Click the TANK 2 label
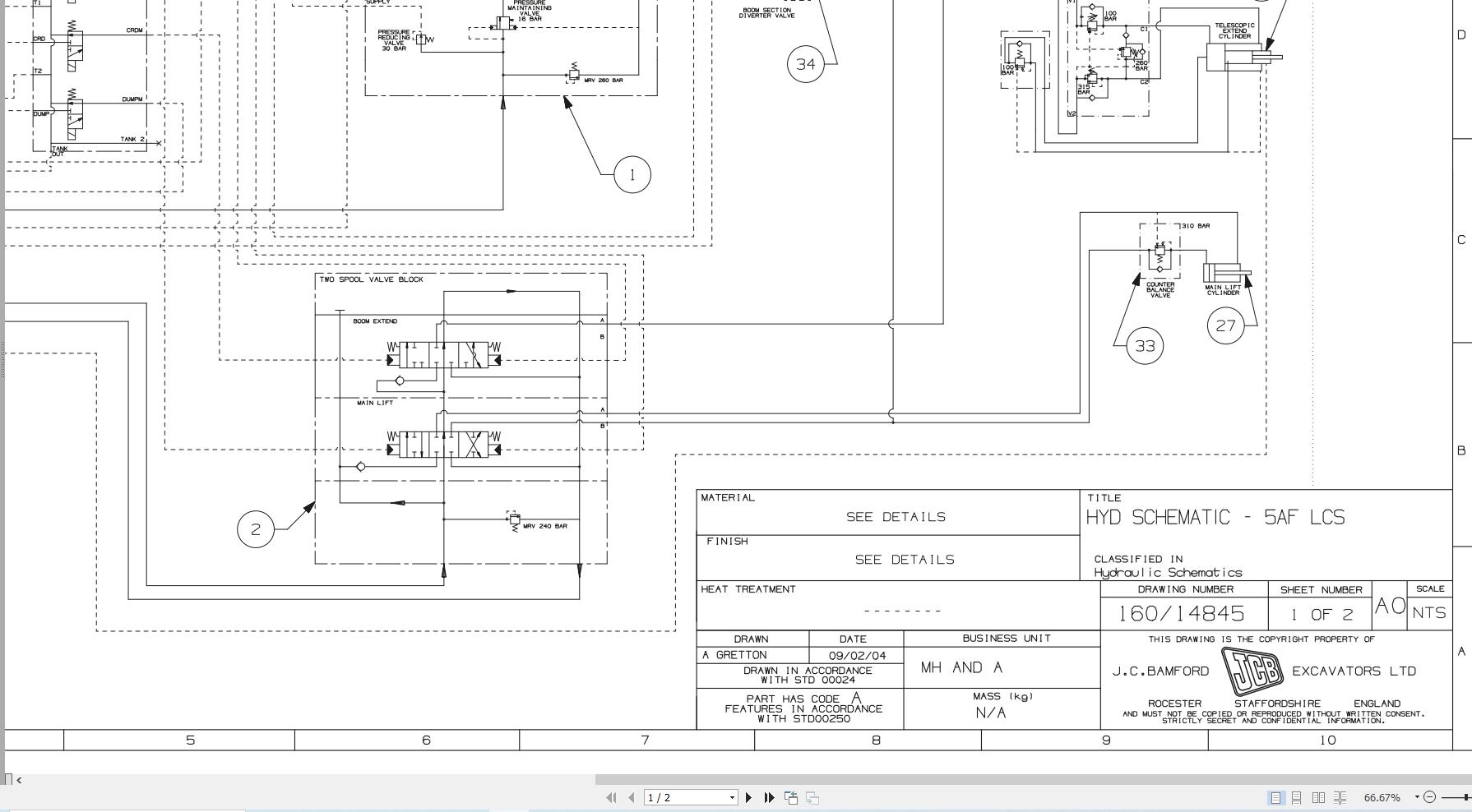 [132, 139]
